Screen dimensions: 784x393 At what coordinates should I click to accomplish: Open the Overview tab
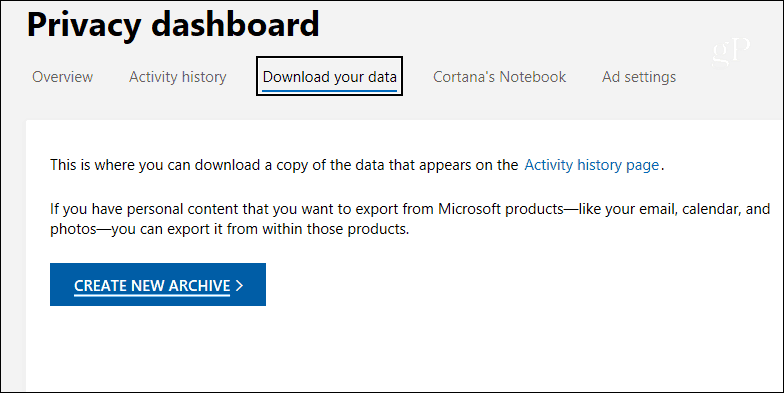coord(62,77)
